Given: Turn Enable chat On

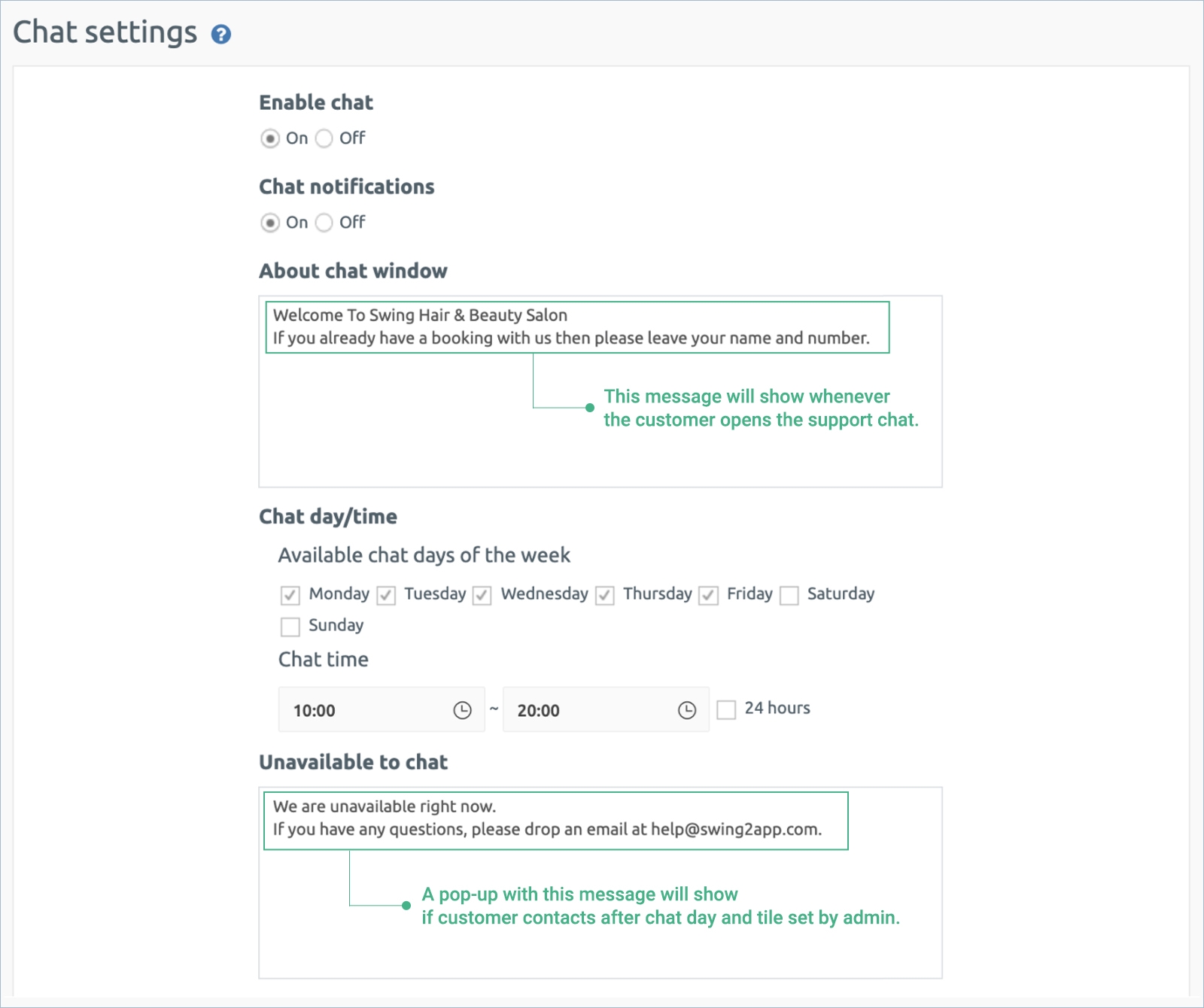Looking at the screenshot, I should point(269,138).
